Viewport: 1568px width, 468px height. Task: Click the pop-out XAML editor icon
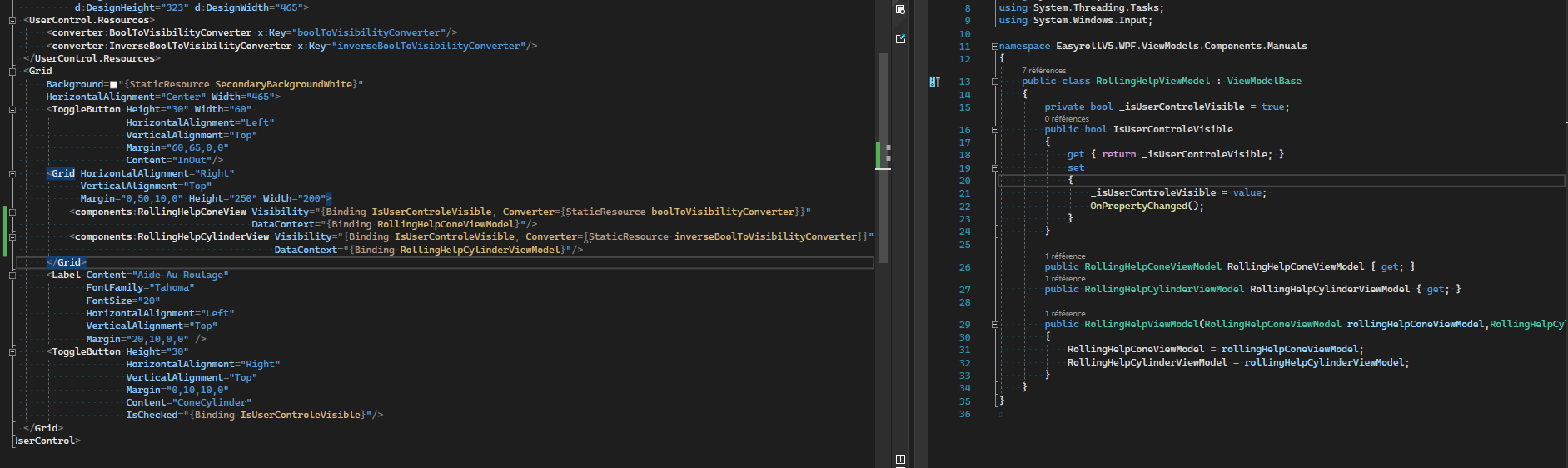(x=900, y=38)
